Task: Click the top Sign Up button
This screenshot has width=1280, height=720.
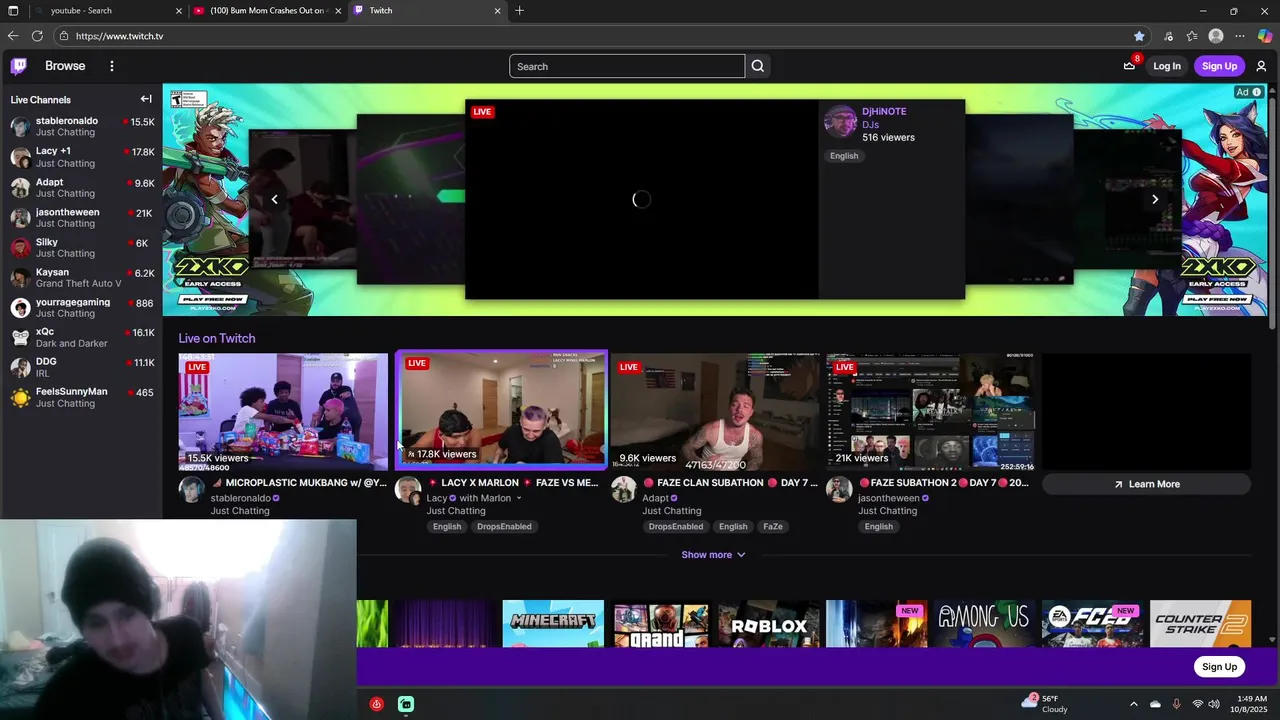Action: 1219,66
